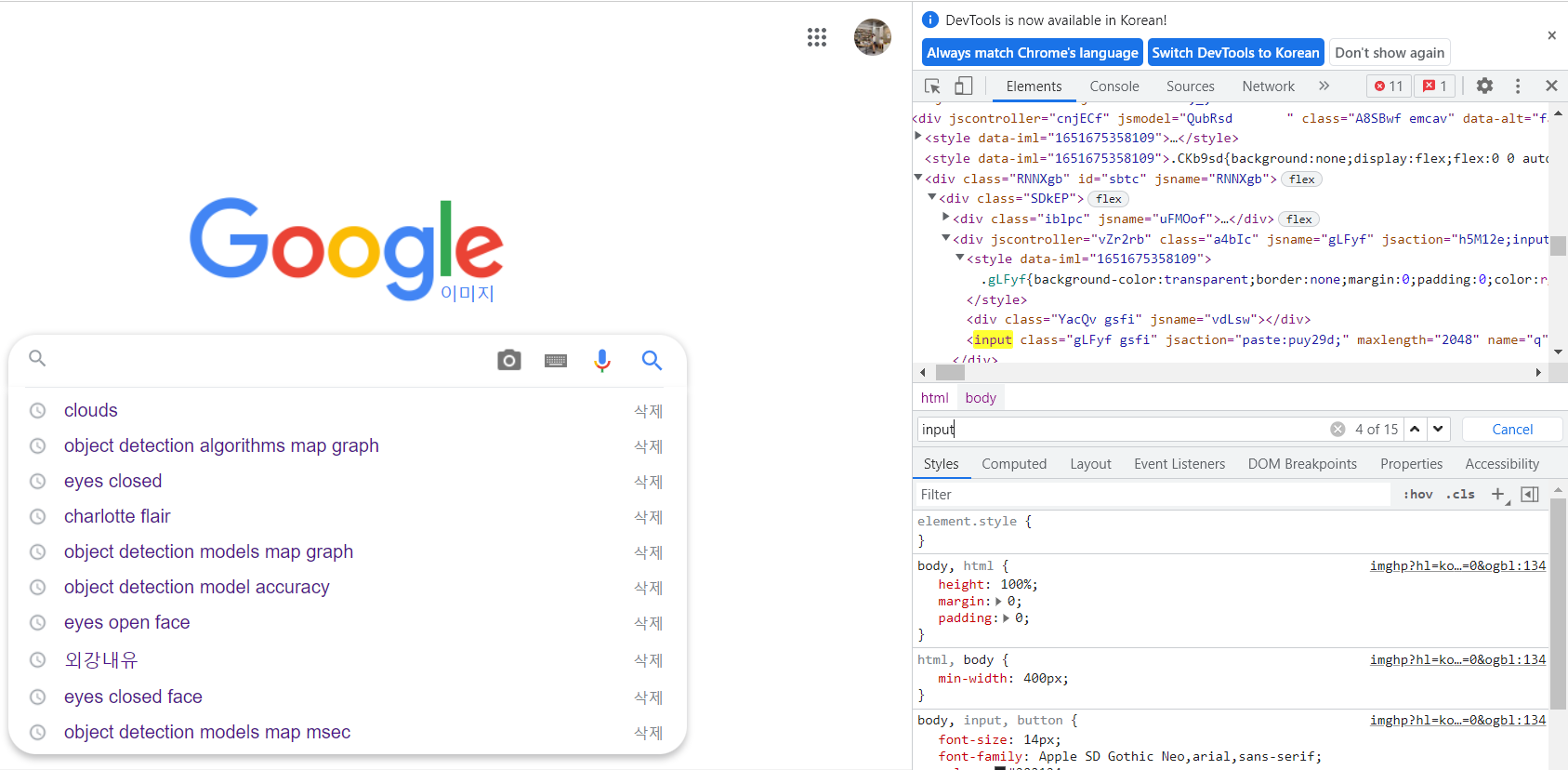This screenshot has width=1568, height=770.
Task: Click the DevTools find input field
Action: (1122, 429)
